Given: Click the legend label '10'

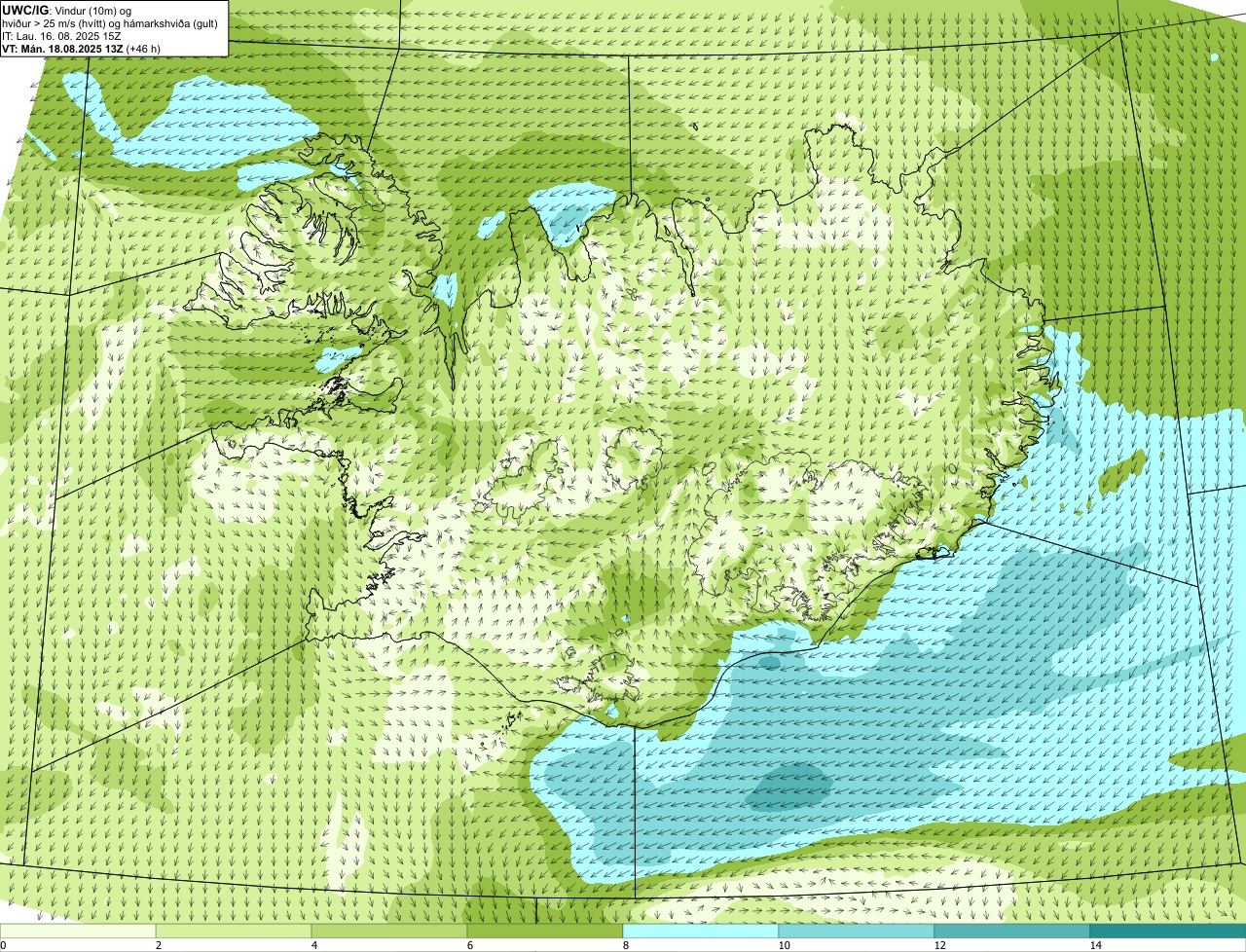Looking at the screenshot, I should 784,945.
